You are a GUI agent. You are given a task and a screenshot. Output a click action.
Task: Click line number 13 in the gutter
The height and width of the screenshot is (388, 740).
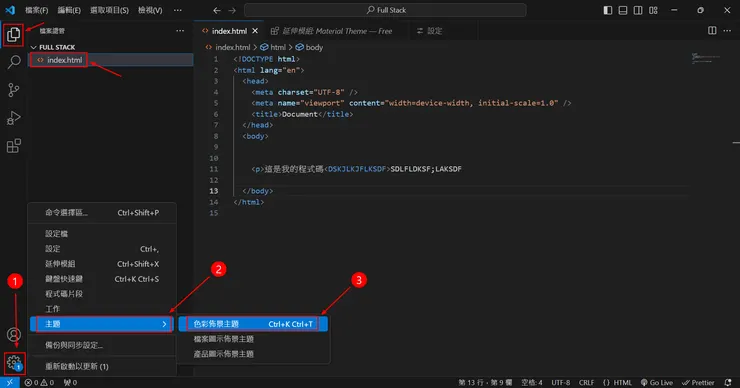(x=214, y=191)
